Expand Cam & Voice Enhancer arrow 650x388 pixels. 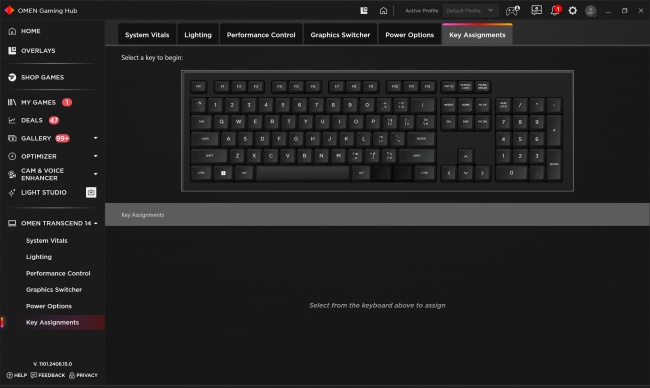pos(96,174)
